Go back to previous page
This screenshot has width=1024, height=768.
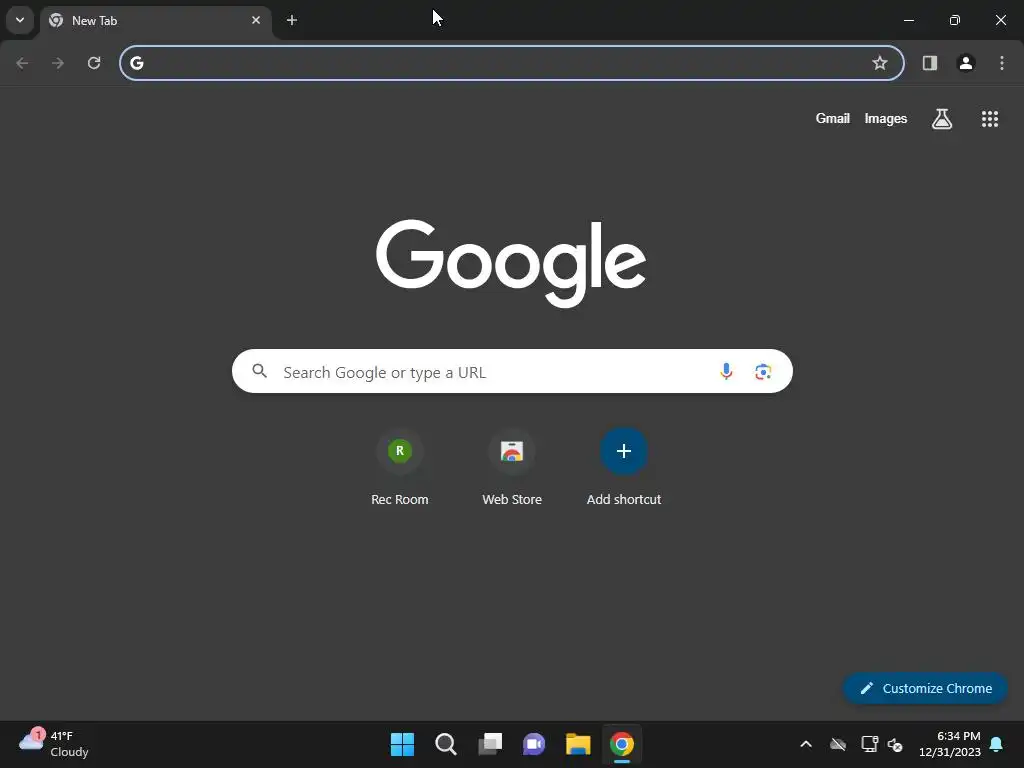click(x=22, y=63)
